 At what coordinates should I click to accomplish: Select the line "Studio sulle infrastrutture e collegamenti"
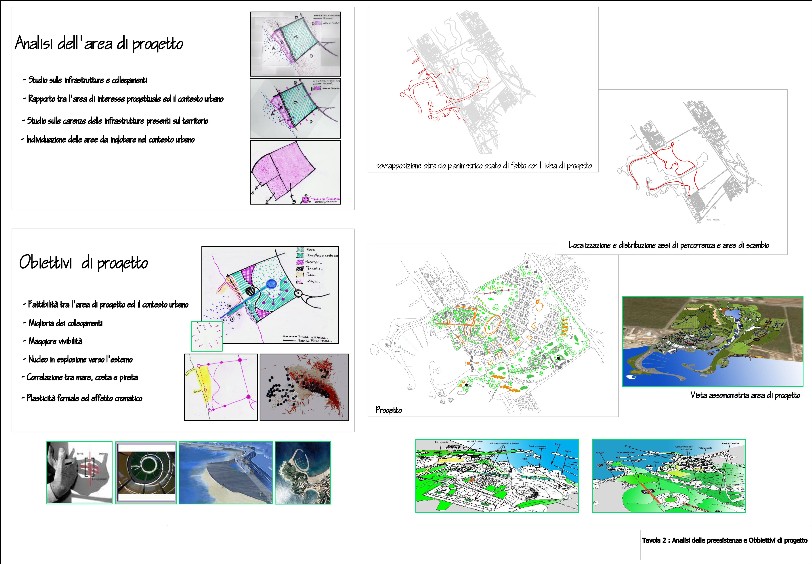click(85, 80)
